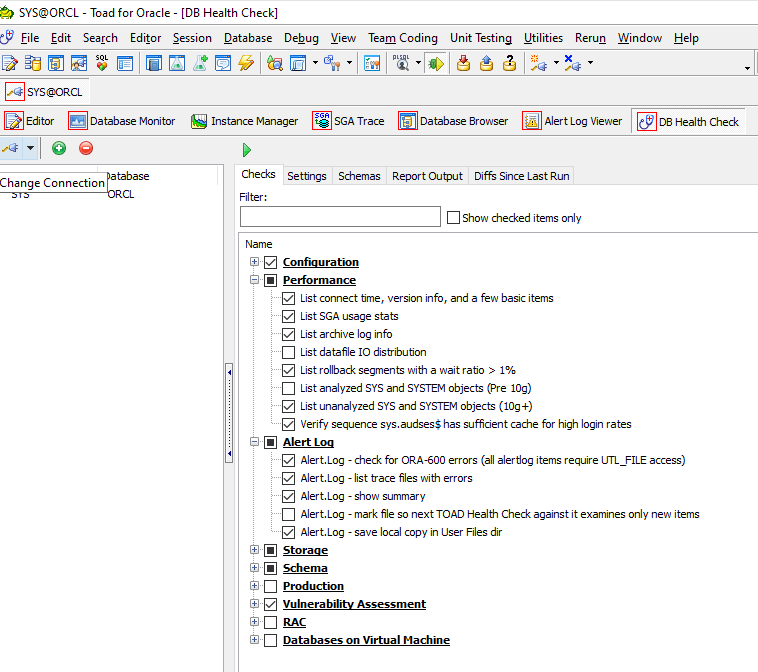This screenshot has width=758, height=672.
Task: Expand the Storage tree node
Action: click(x=254, y=550)
